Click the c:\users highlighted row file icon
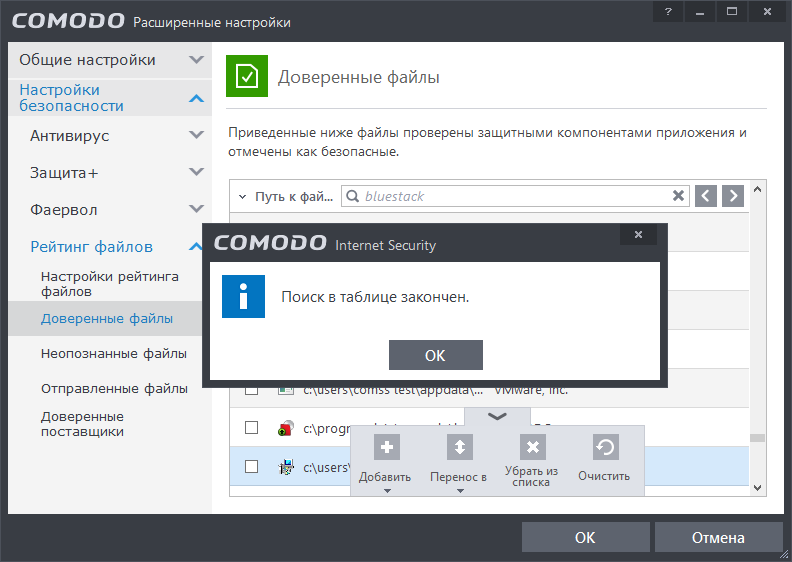The image size is (792, 562). coord(286,467)
